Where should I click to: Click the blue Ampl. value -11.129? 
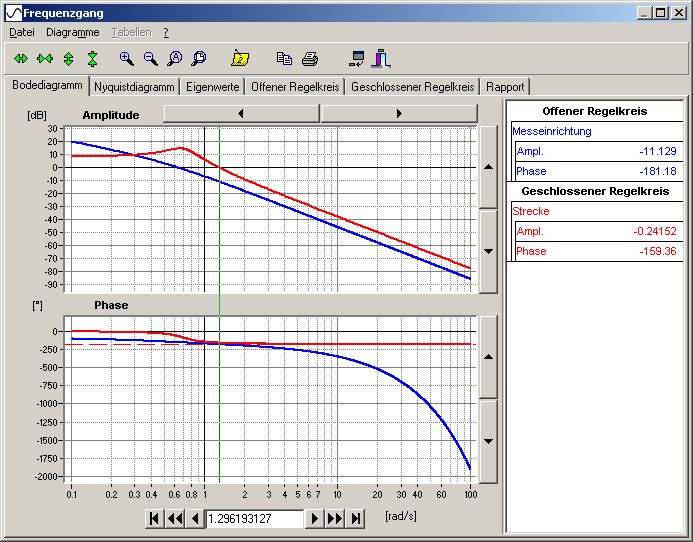click(658, 151)
